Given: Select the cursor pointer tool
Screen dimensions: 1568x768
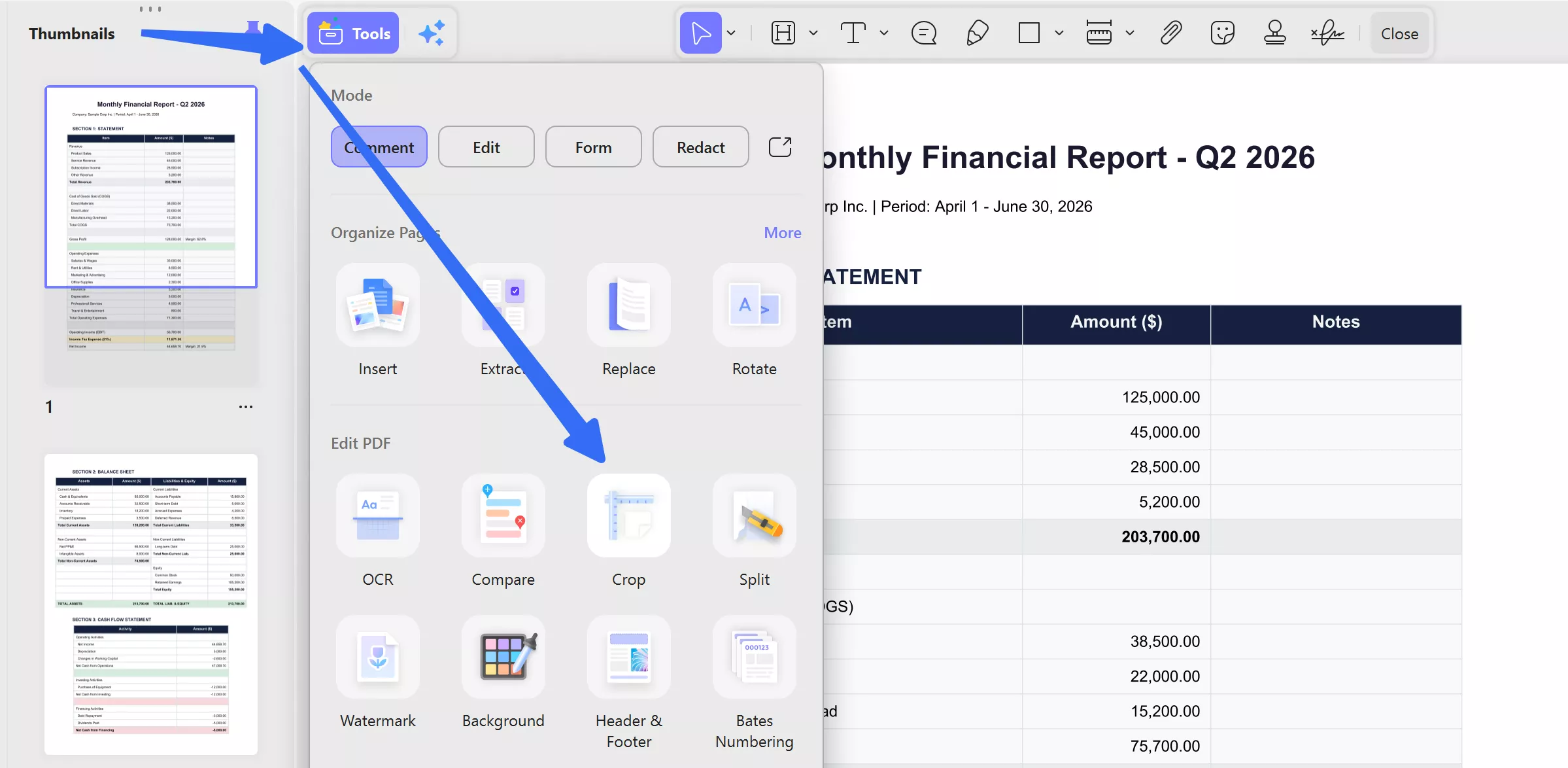Looking at the screenshot, I should [x=700, y=33].
